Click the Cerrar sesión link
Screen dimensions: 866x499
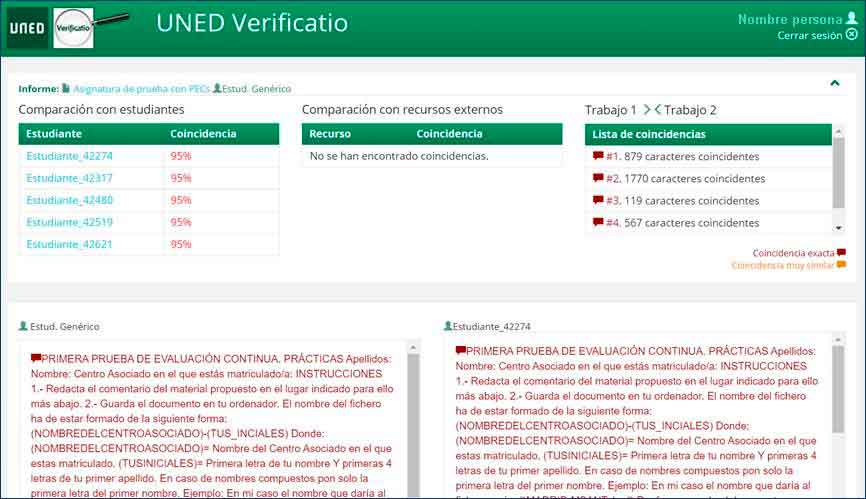pos(809,35)
